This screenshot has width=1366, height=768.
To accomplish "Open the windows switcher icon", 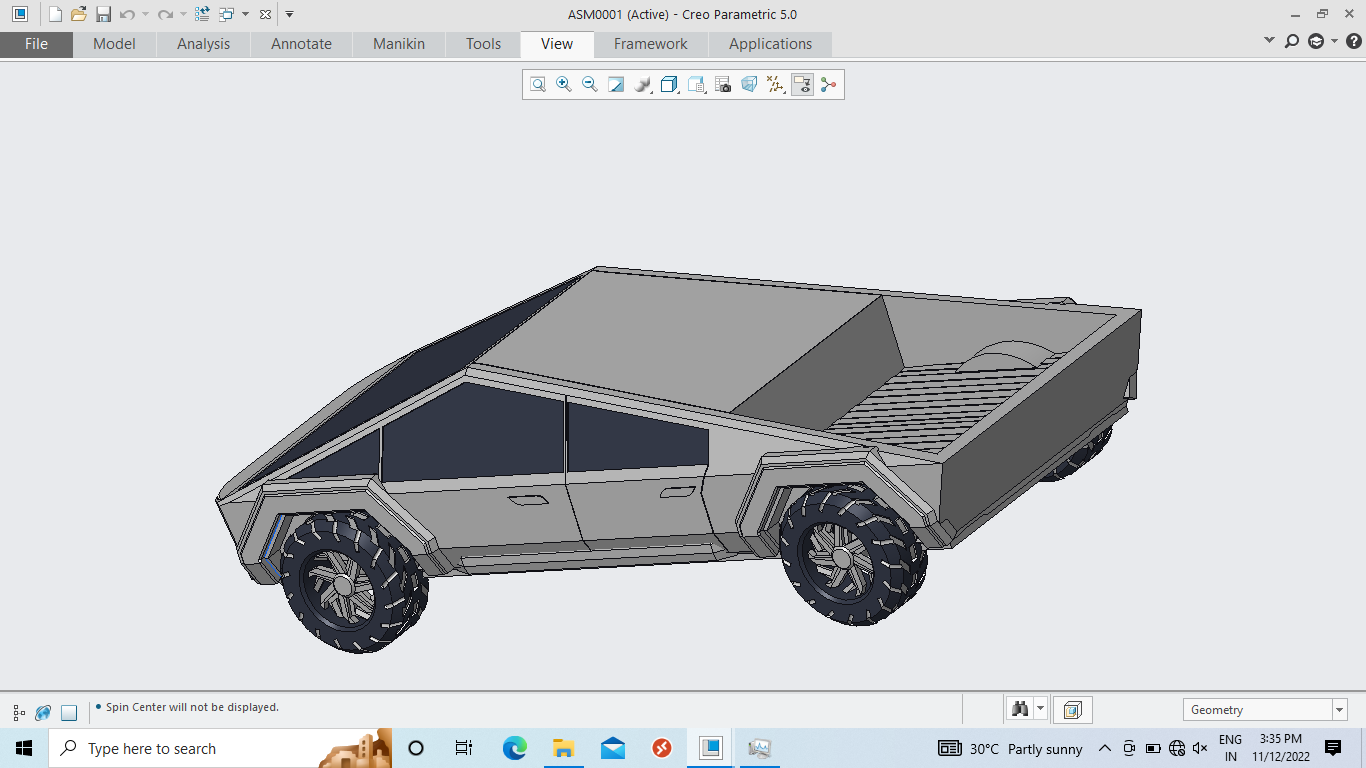I will pos(227,14).
